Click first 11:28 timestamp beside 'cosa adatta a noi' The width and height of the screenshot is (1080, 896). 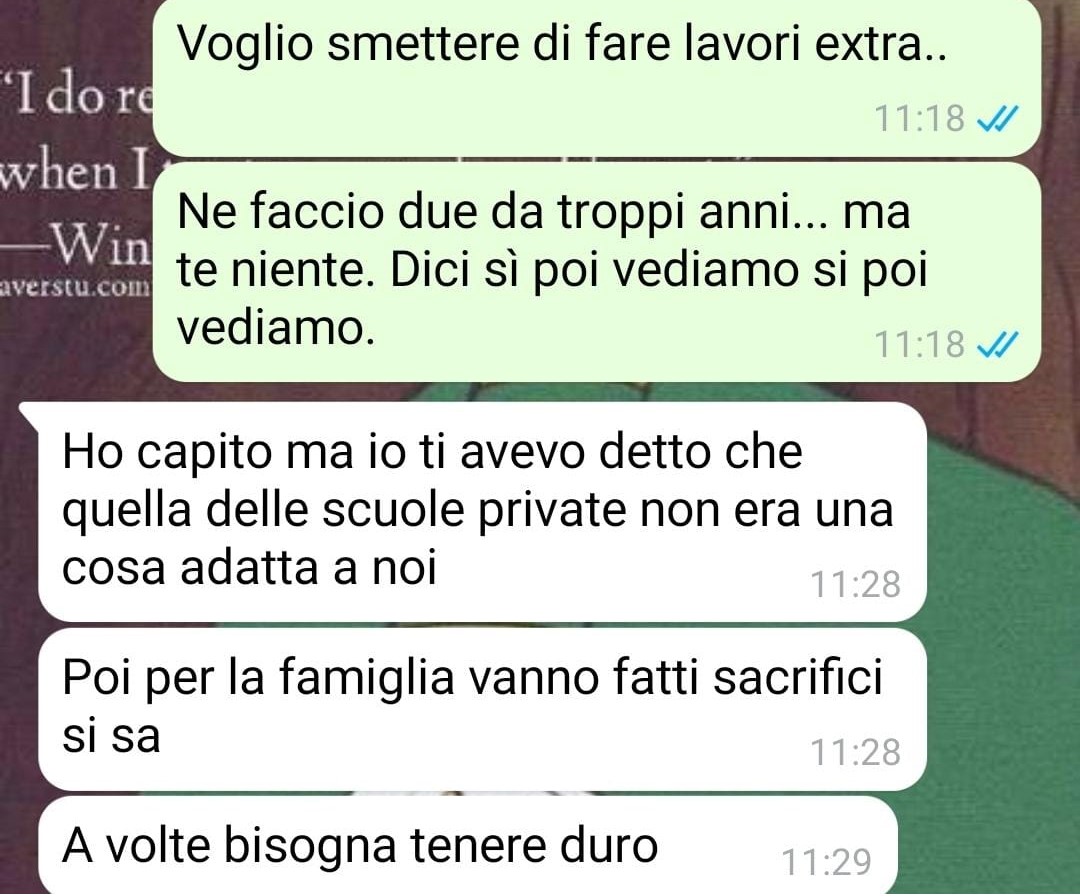pos(855,585)
